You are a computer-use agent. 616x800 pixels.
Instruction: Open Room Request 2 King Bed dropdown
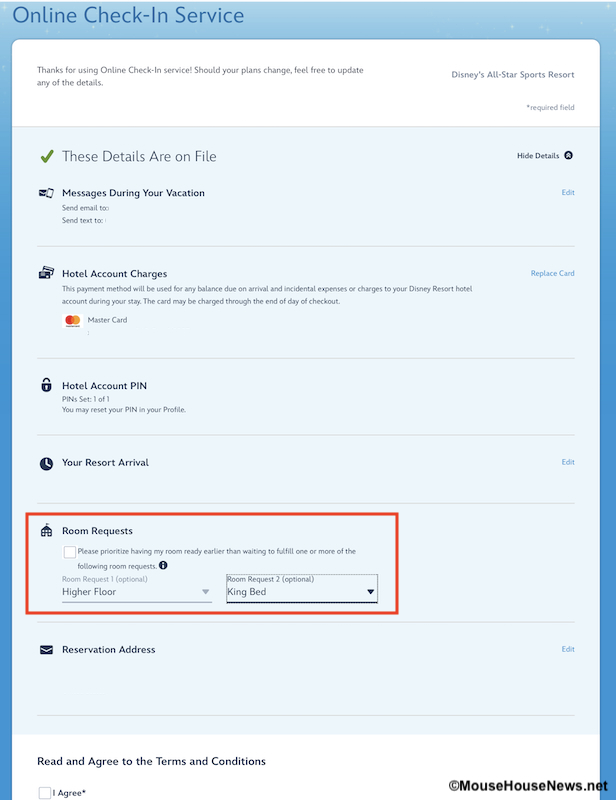point(302,592)
